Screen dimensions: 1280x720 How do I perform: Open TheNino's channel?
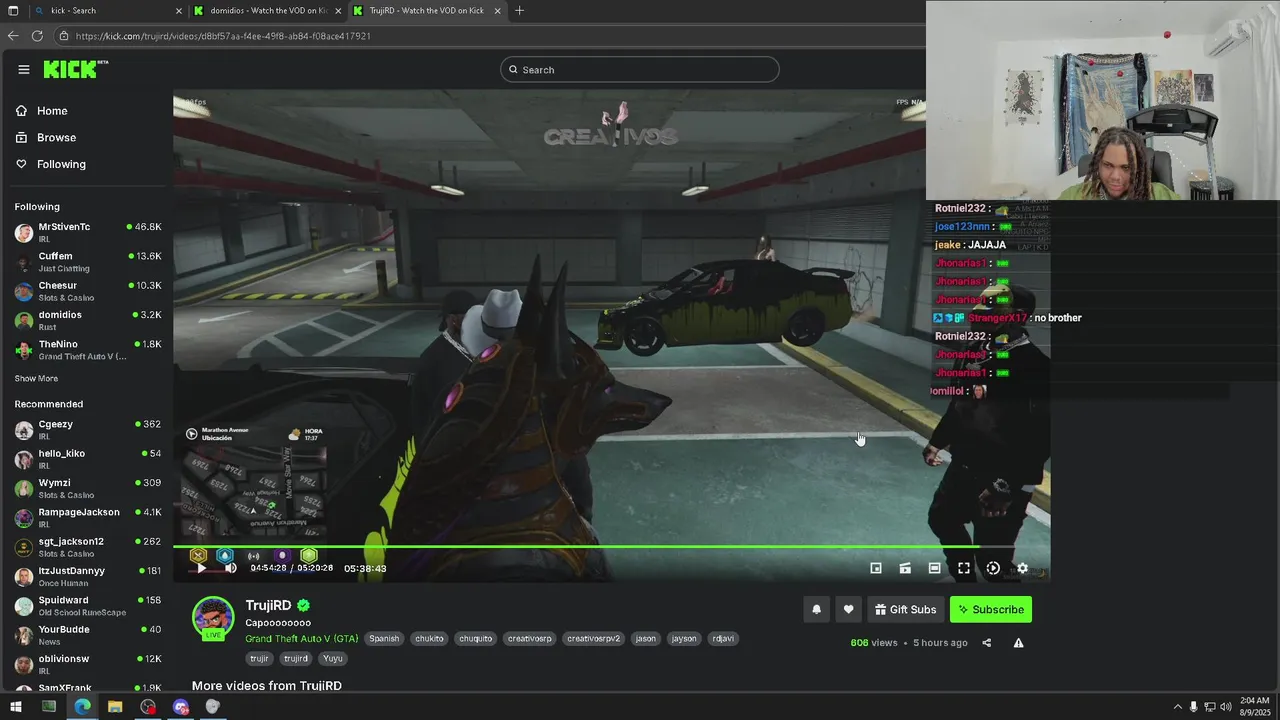tap(88, 350)
